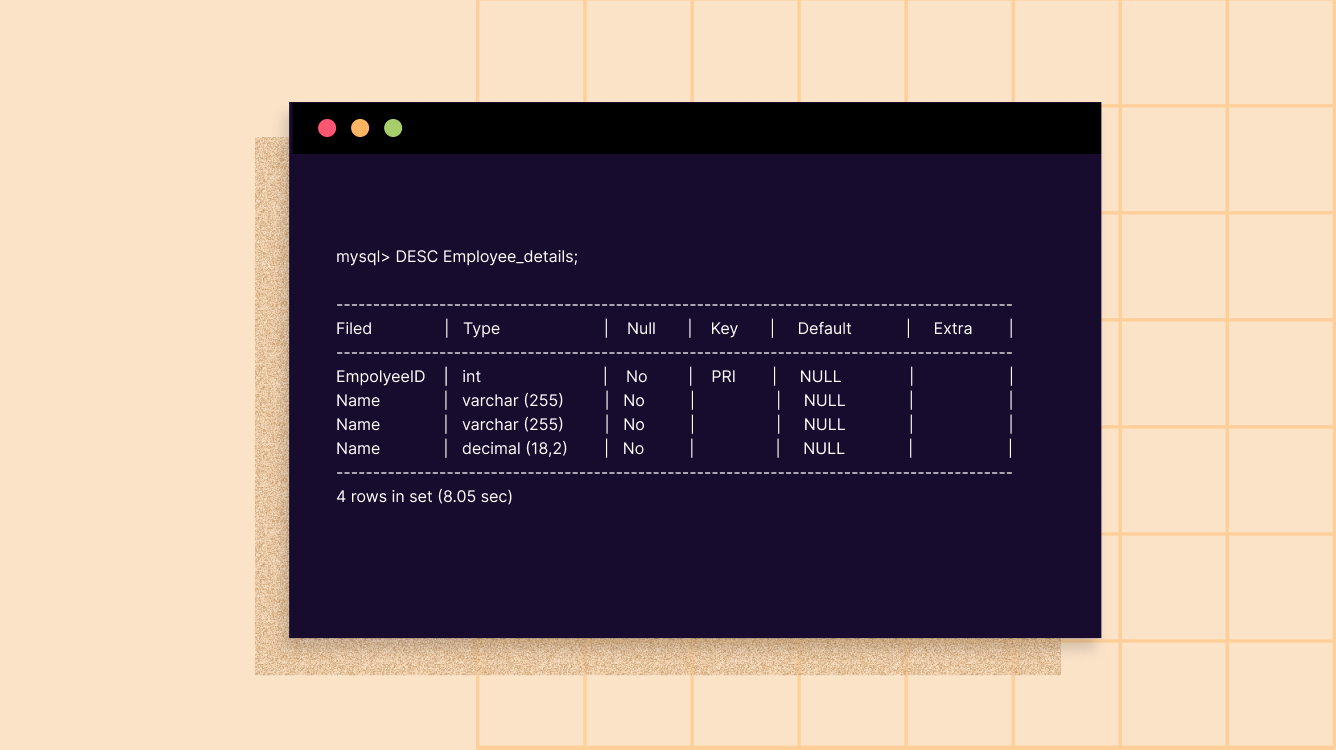
Task: Click the green maximize window dot
Action: [x=393, y=128]
